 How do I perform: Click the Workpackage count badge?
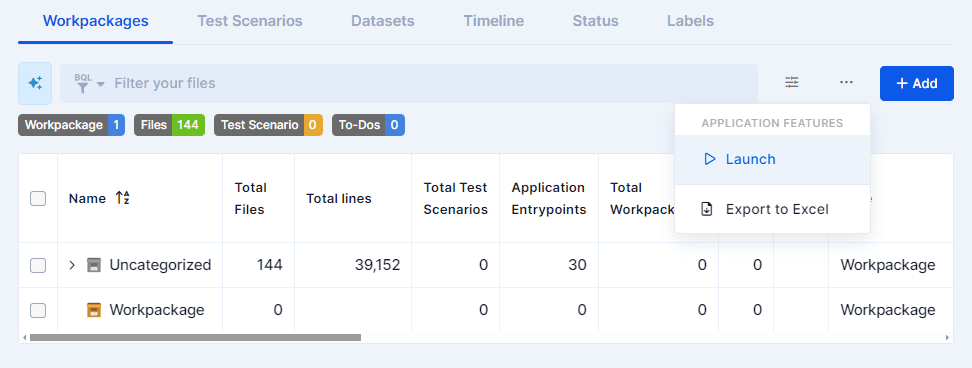tap(71, 125)
